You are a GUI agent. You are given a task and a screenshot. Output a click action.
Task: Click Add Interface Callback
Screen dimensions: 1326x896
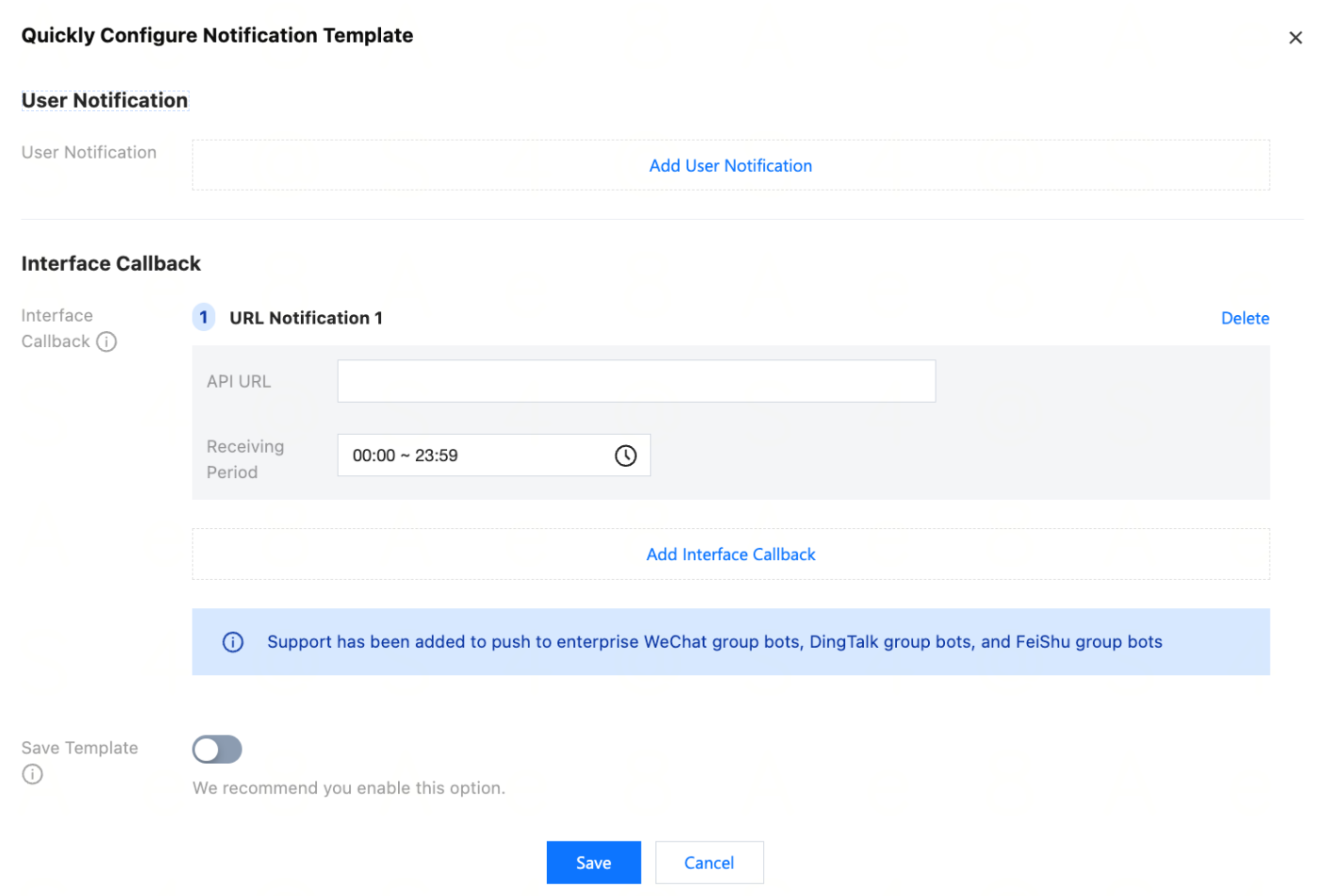click(730, 555)
